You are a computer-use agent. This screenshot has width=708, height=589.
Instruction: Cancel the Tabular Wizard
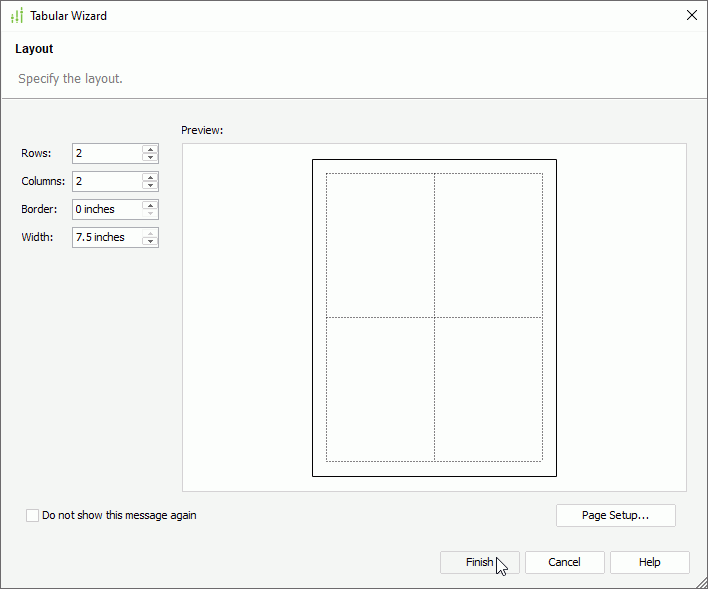pos(564,562)
